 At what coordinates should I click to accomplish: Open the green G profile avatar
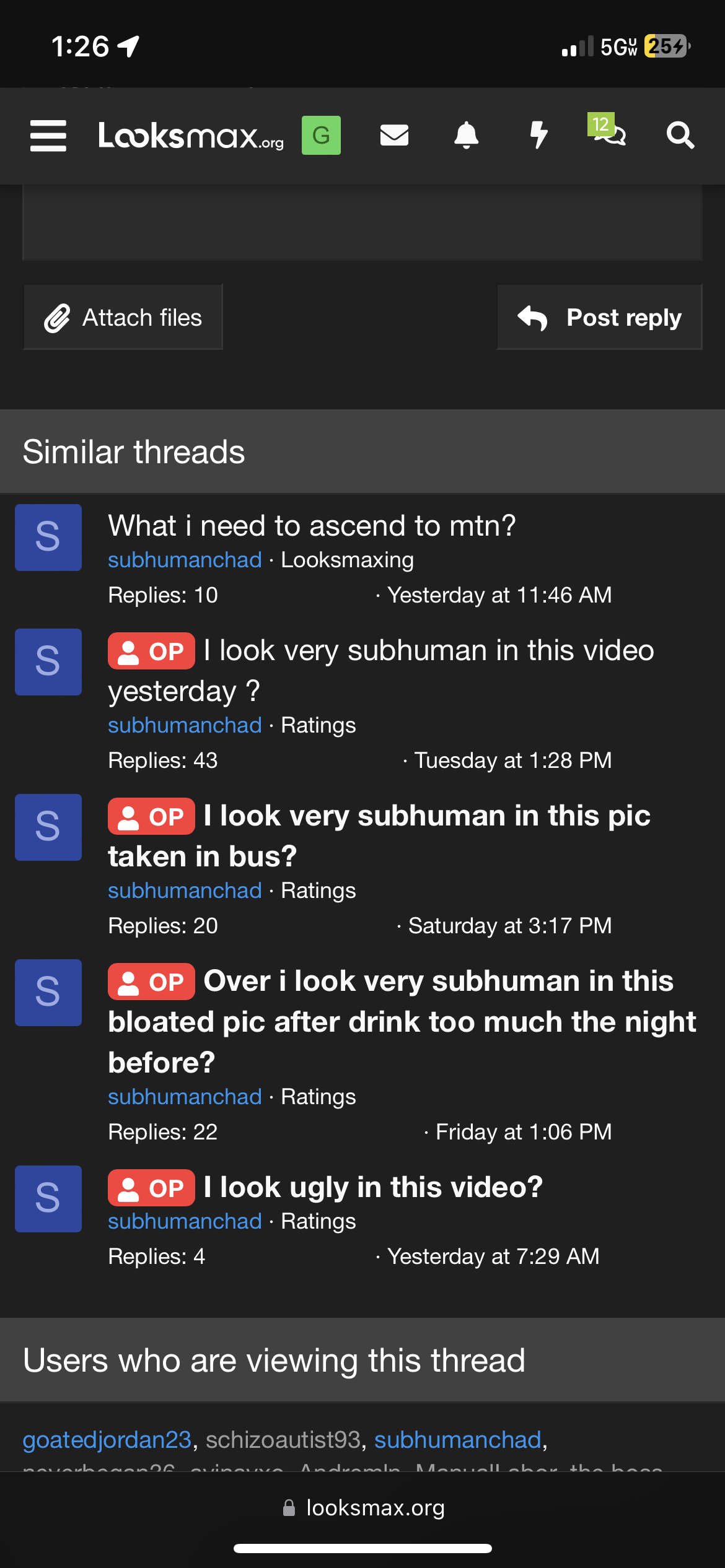(x=321, y=135)
